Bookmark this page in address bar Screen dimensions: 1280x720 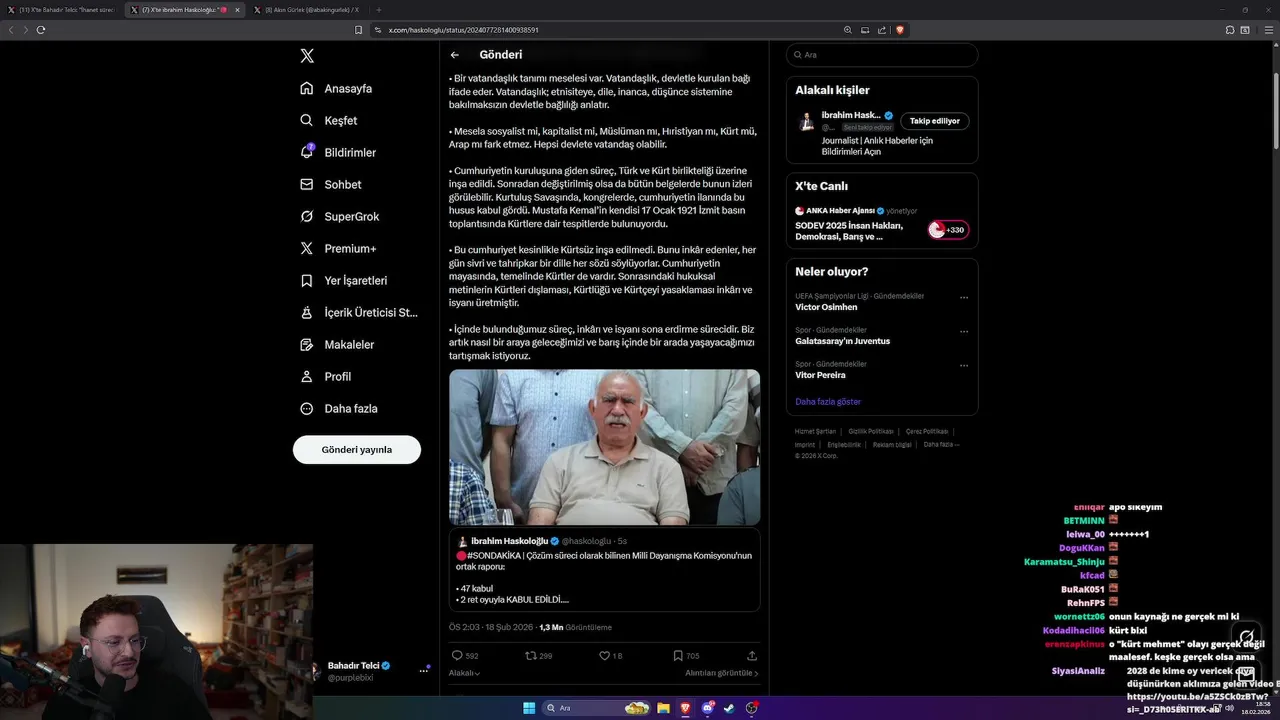359,30
